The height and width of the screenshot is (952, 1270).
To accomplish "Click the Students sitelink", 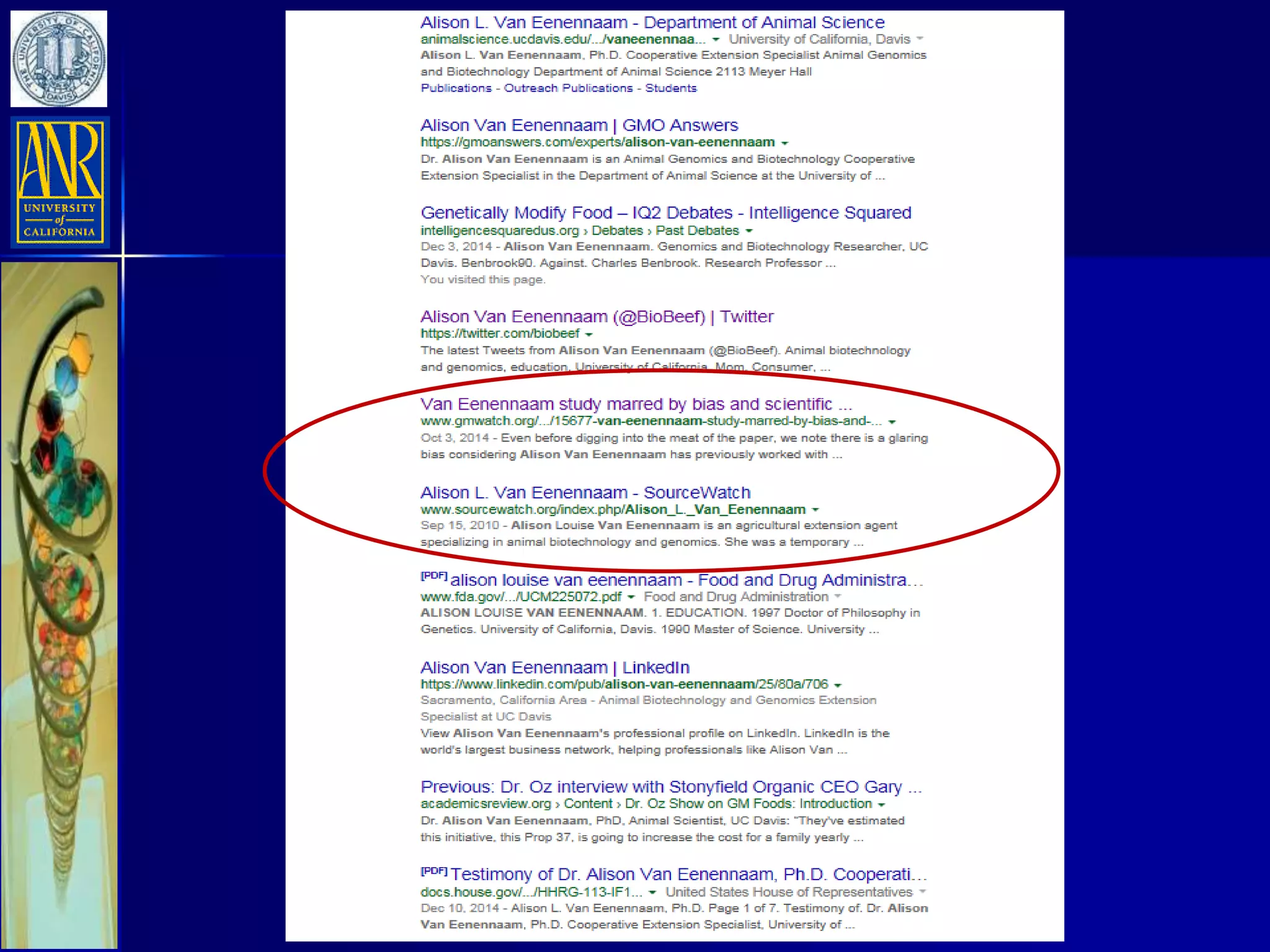I will (670, 88).
